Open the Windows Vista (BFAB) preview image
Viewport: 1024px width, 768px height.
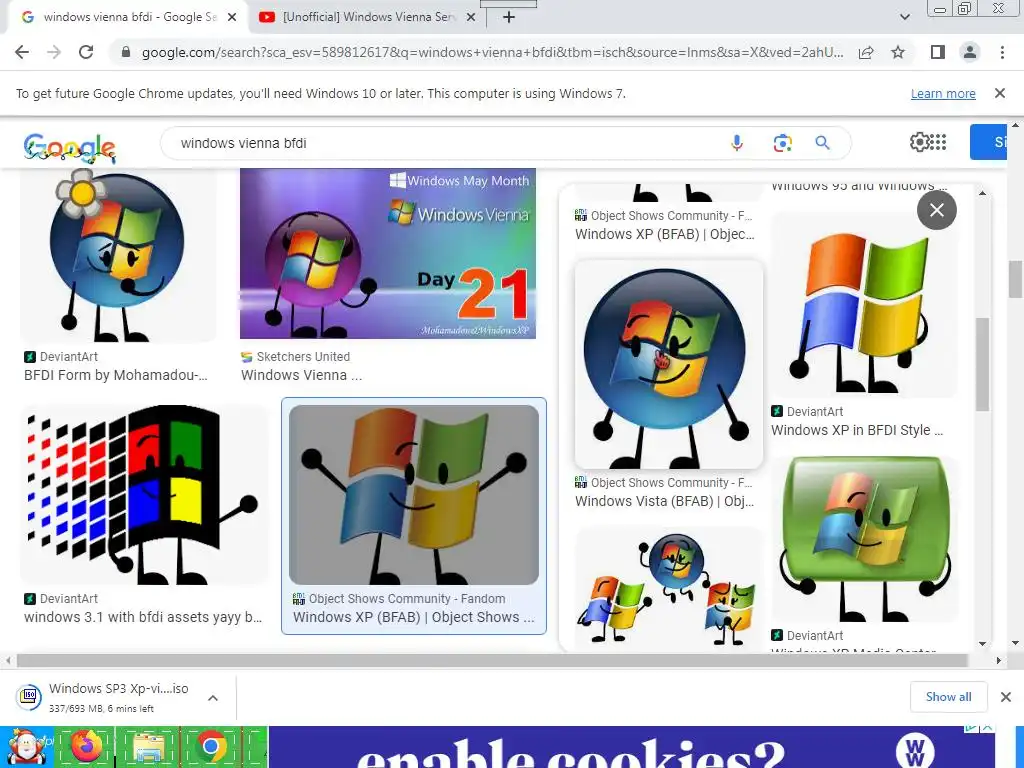pyautogui.click(x=669, y=364)
